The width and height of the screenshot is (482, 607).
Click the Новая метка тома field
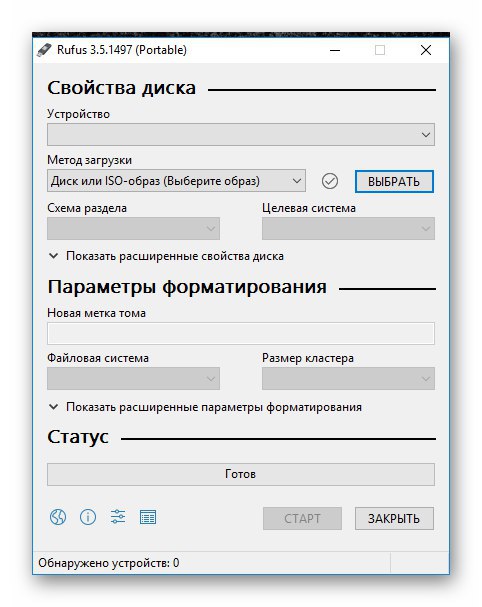tap(241, 334)
